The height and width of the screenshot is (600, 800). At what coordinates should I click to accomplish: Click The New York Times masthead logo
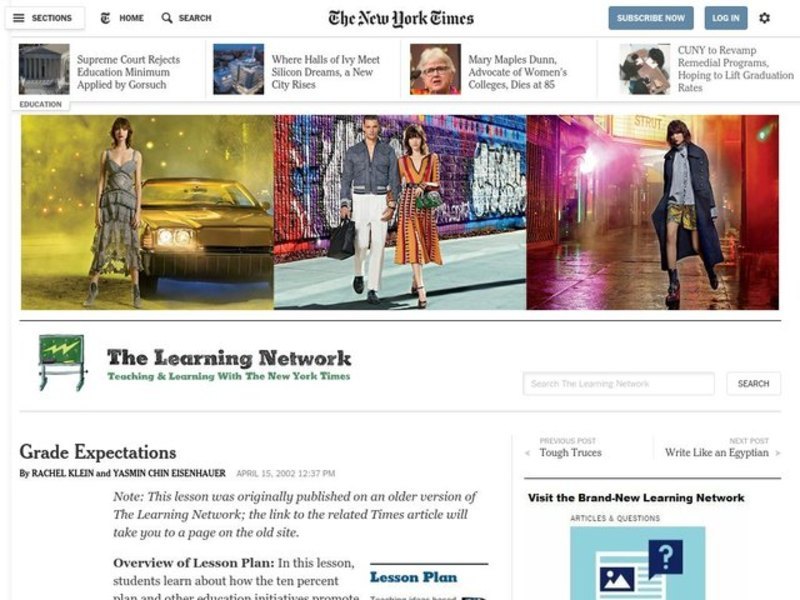pos(401,18)
